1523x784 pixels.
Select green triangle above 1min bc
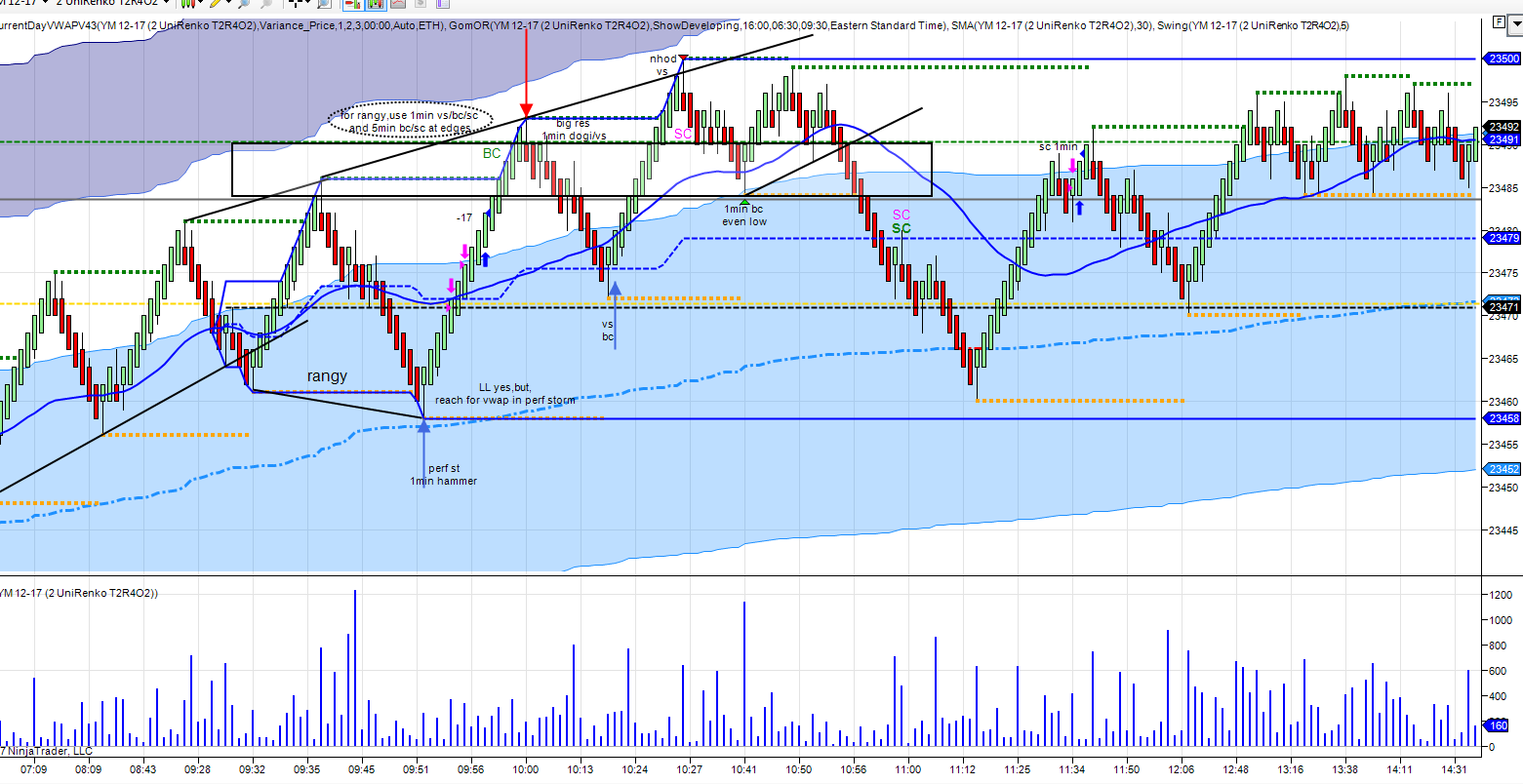[745, 201]
